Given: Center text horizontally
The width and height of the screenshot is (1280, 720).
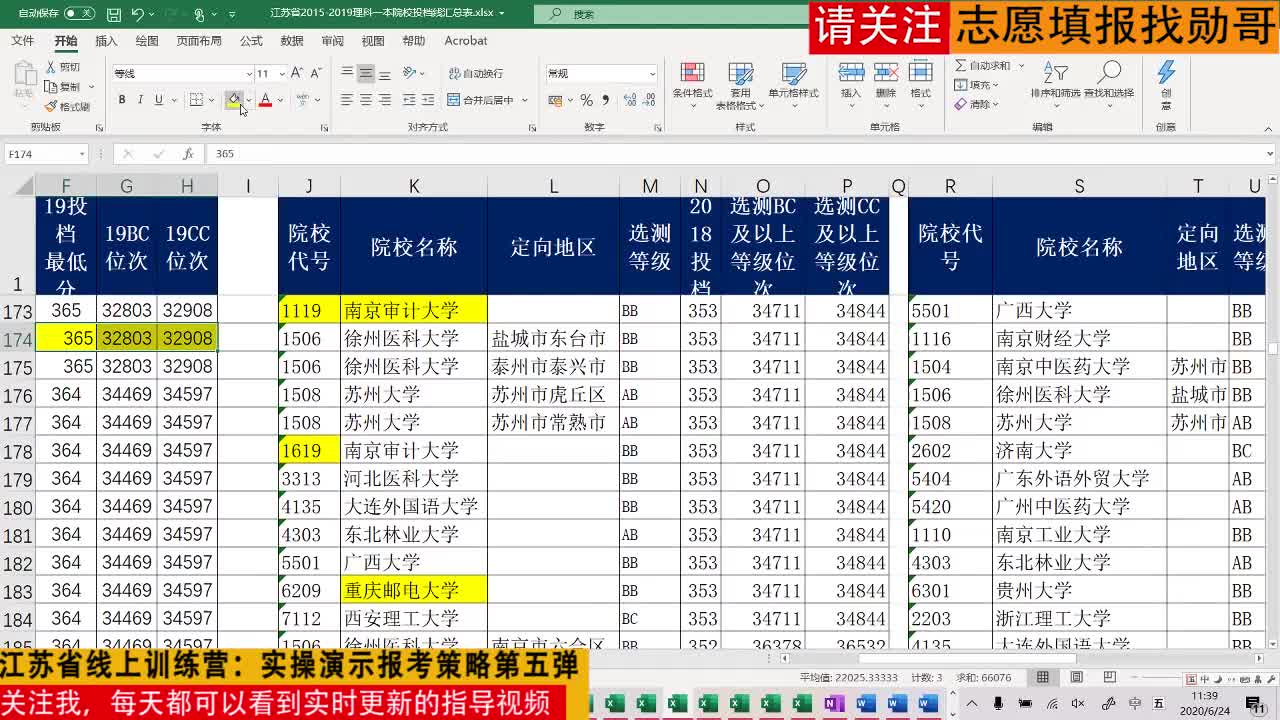Looking at the screenshot, I should pyautogui.click(x=366, y=100).
